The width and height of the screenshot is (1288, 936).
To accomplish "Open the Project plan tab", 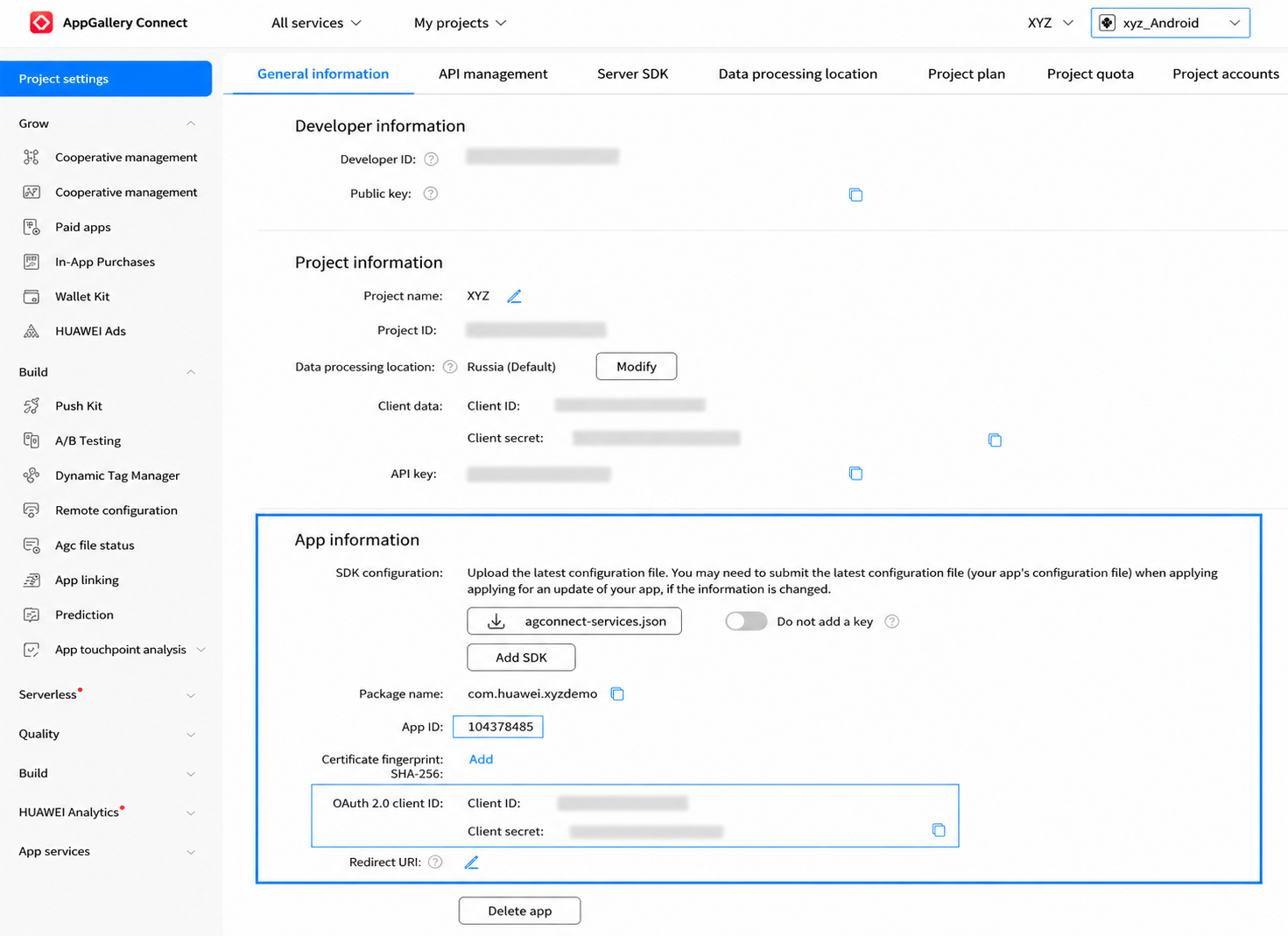I will 967,74.
